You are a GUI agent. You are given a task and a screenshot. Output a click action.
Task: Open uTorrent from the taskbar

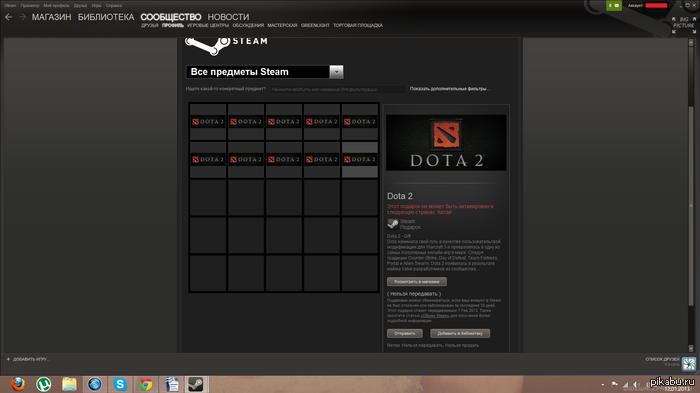(x=43, y=384)
